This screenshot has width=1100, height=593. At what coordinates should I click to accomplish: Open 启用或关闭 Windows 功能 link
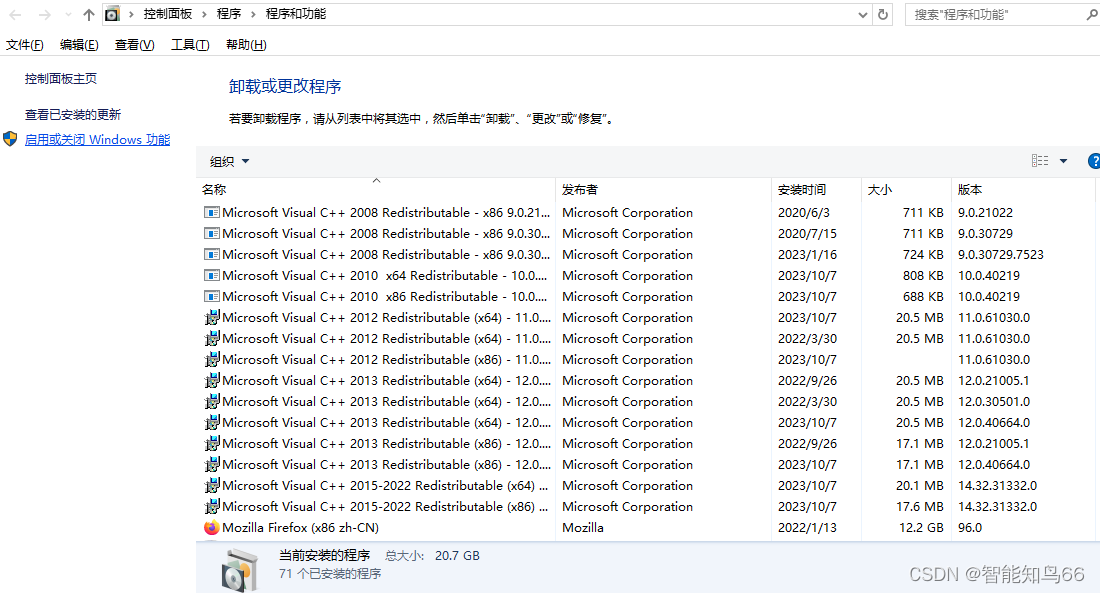coord(98,140)
